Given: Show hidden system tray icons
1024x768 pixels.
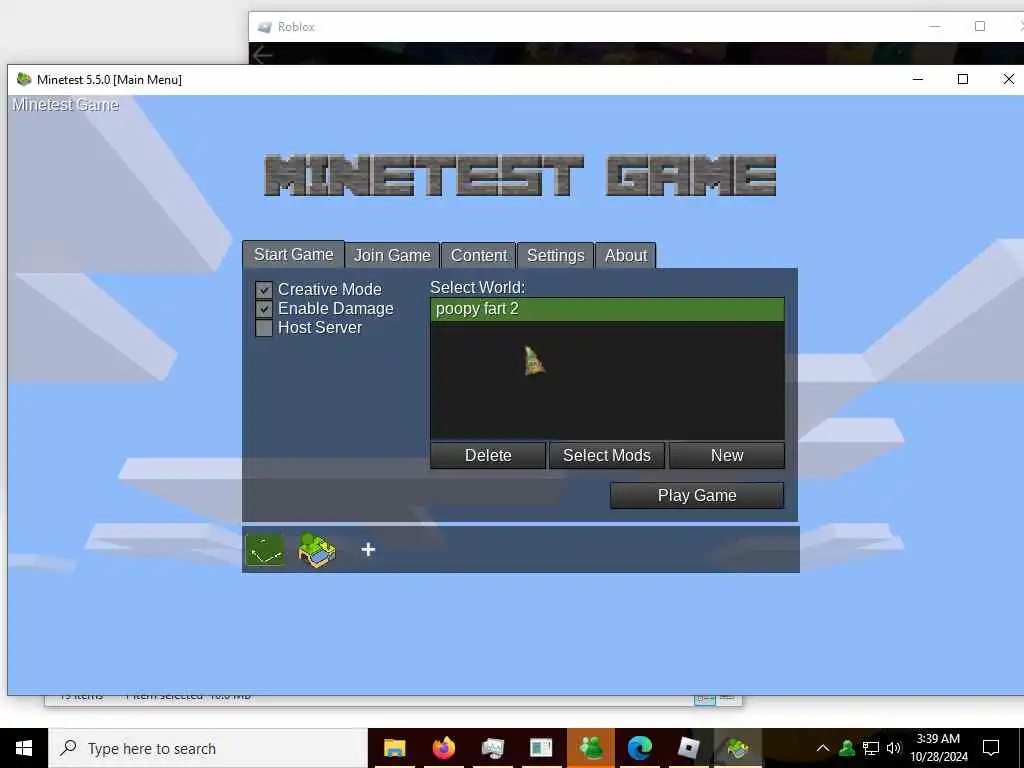Looking at the screenshot, I should click(823, 748).
